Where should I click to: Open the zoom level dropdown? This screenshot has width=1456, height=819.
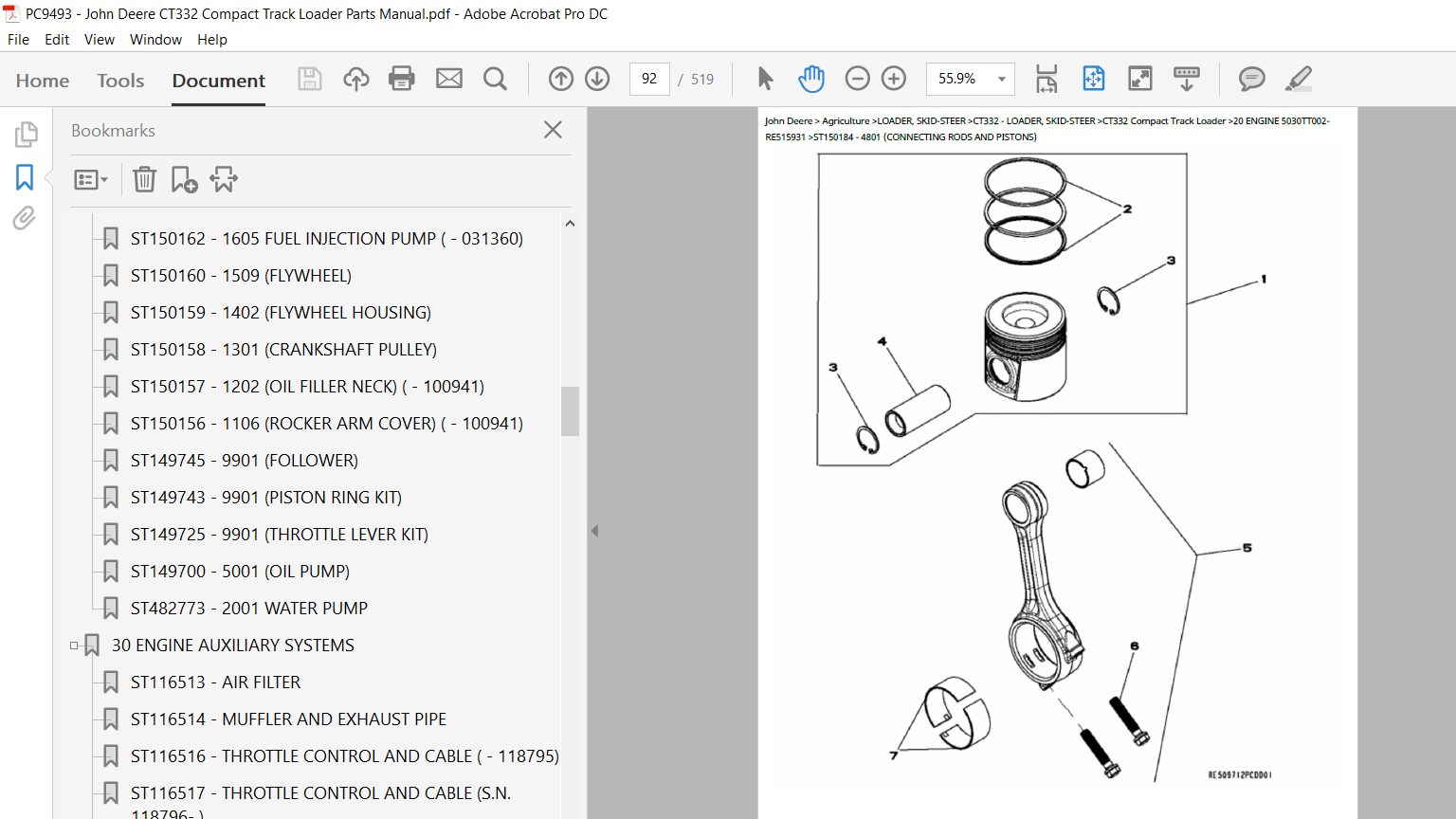[1002, 79]
